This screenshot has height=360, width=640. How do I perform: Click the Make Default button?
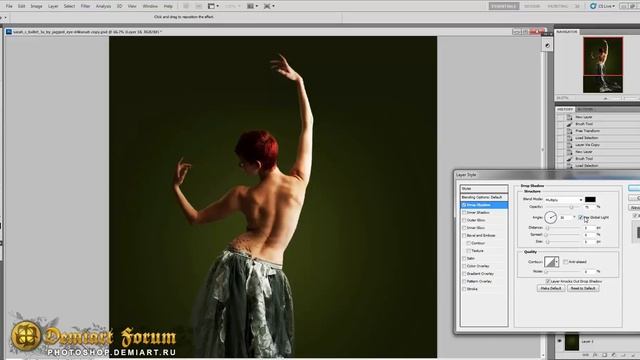coord(551,288)
